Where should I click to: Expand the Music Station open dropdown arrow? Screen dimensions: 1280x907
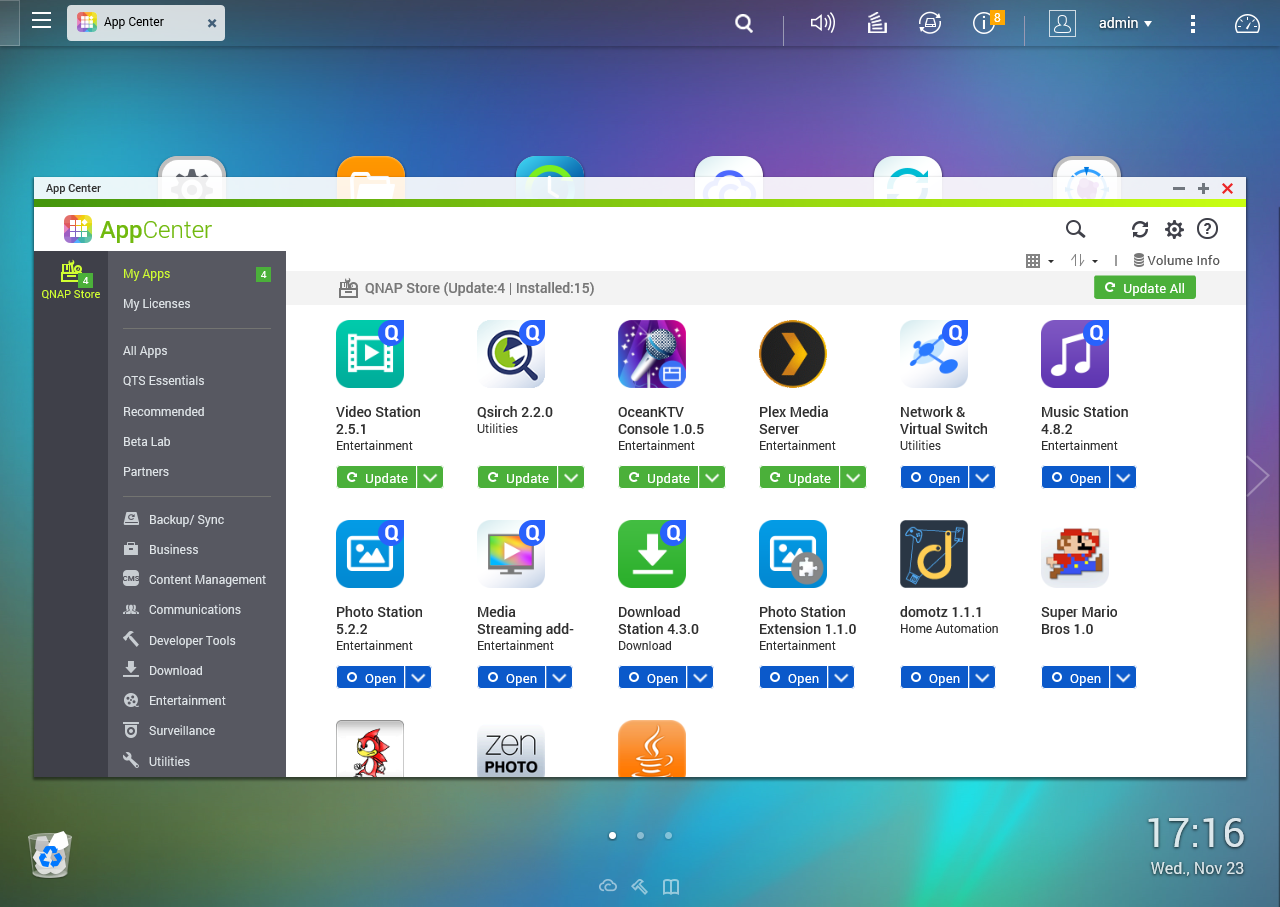pos(1123,478)
